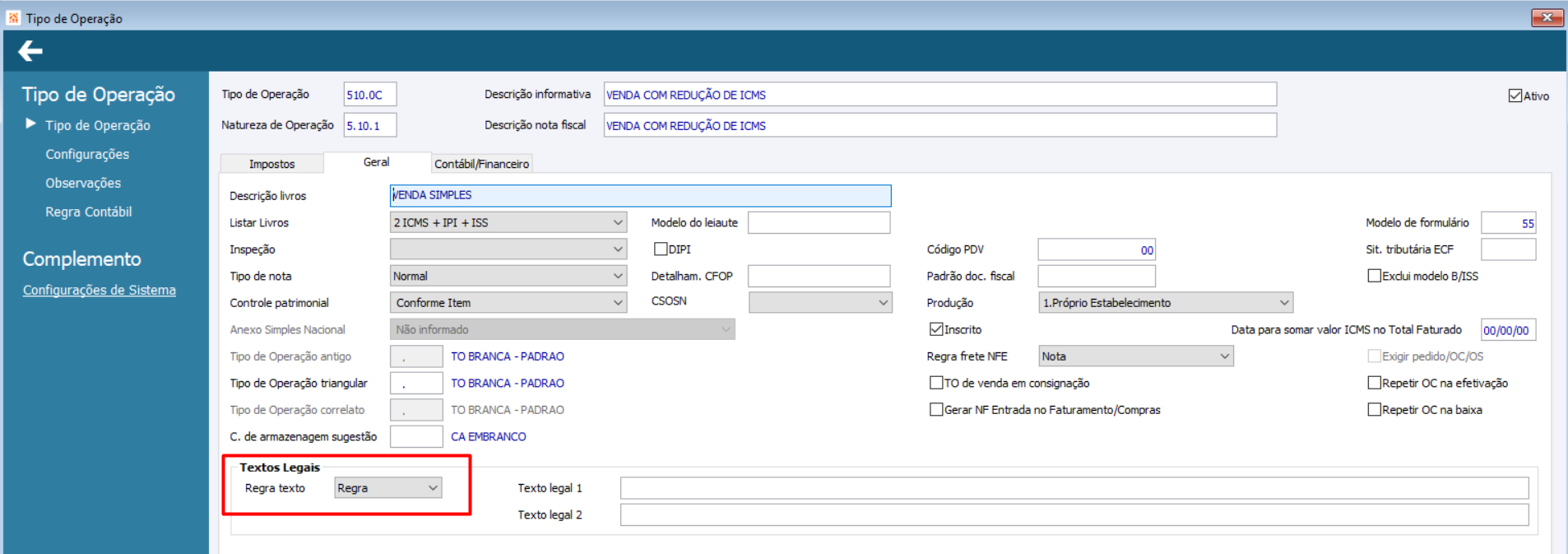Click TO BRANCA - PADRAO beside Operação triangular
The image size is (1568, 554).
point(508,383)
